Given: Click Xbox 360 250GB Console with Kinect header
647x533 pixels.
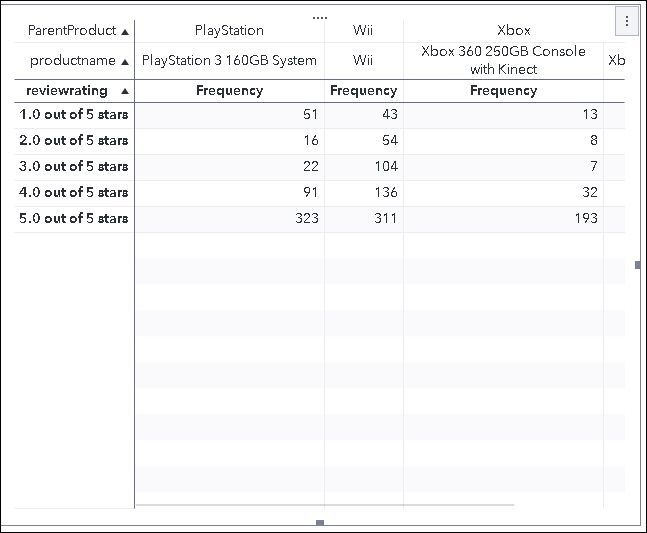Looking at the screenshot, I should 503,61.
